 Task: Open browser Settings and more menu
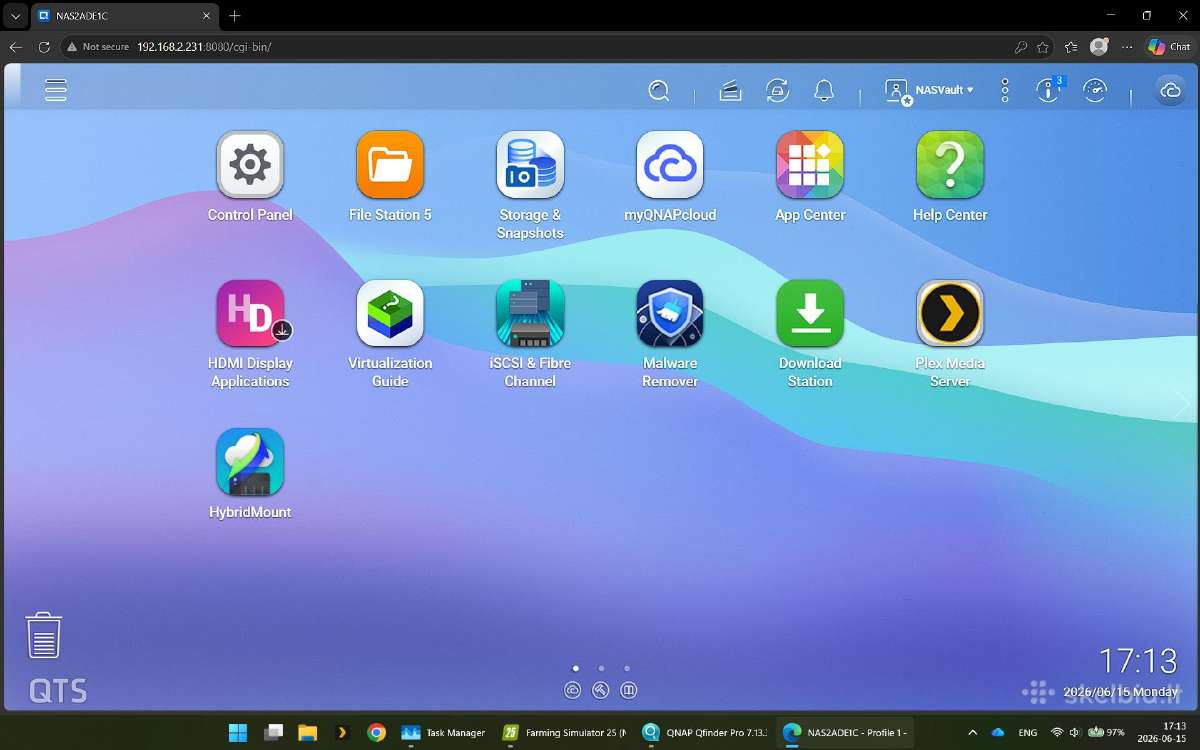click(x=1127, y=47)
